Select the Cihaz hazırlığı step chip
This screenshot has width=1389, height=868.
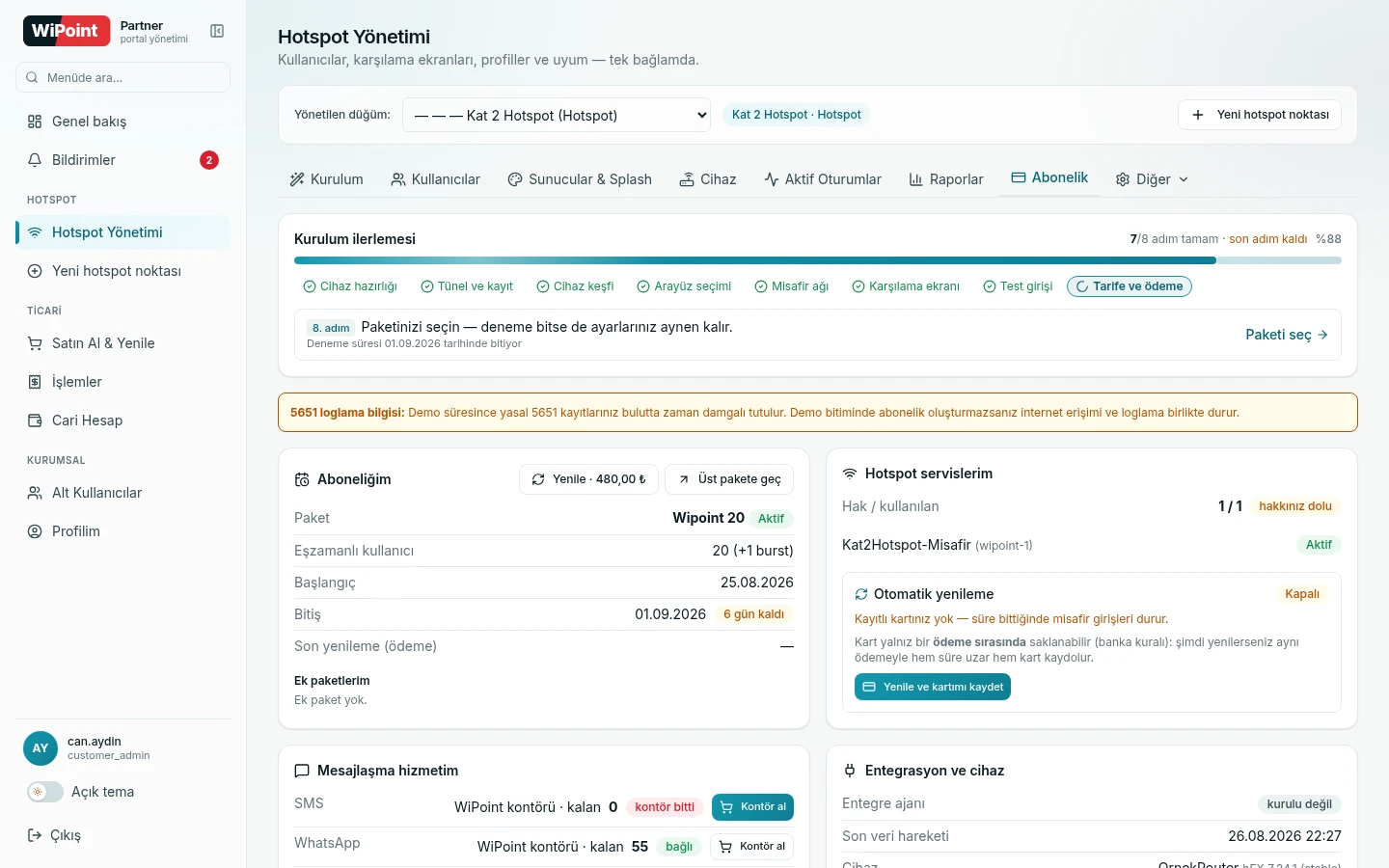click(350, 286)
